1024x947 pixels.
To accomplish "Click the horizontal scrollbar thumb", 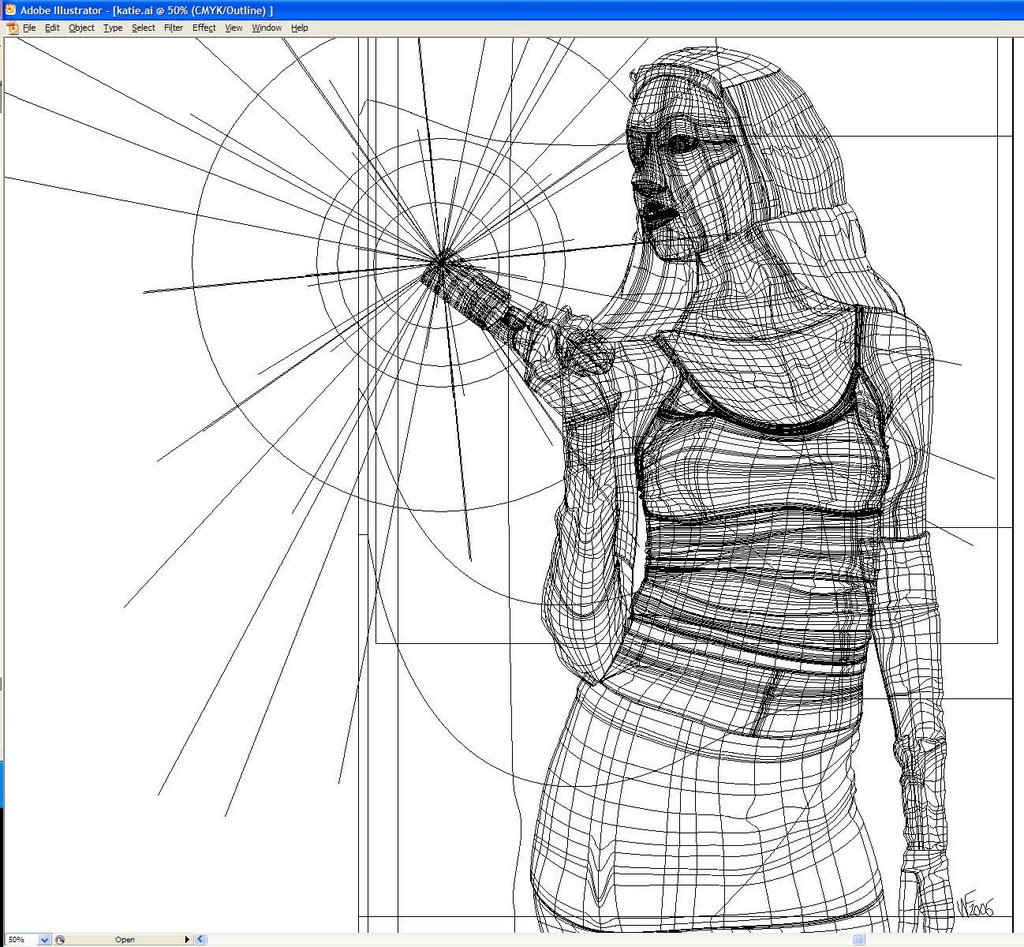I will 858,940.
